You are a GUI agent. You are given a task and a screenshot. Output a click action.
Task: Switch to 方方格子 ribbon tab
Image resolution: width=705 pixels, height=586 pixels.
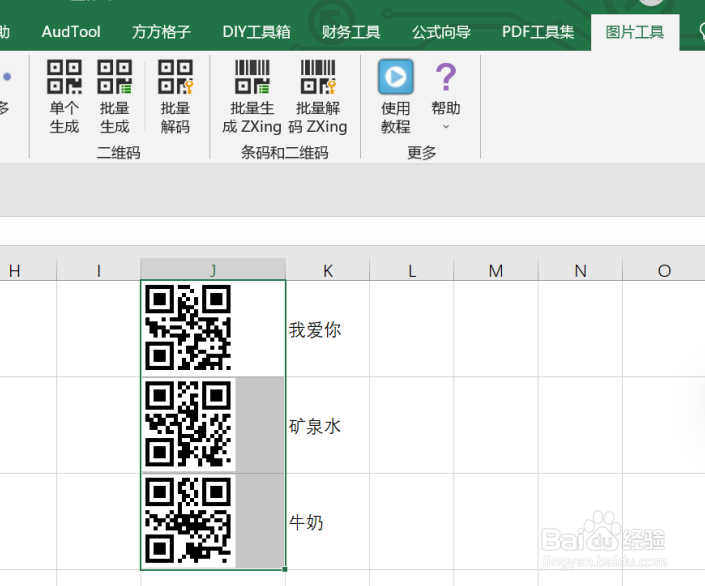pyautogui.click(x=161, y=32)
